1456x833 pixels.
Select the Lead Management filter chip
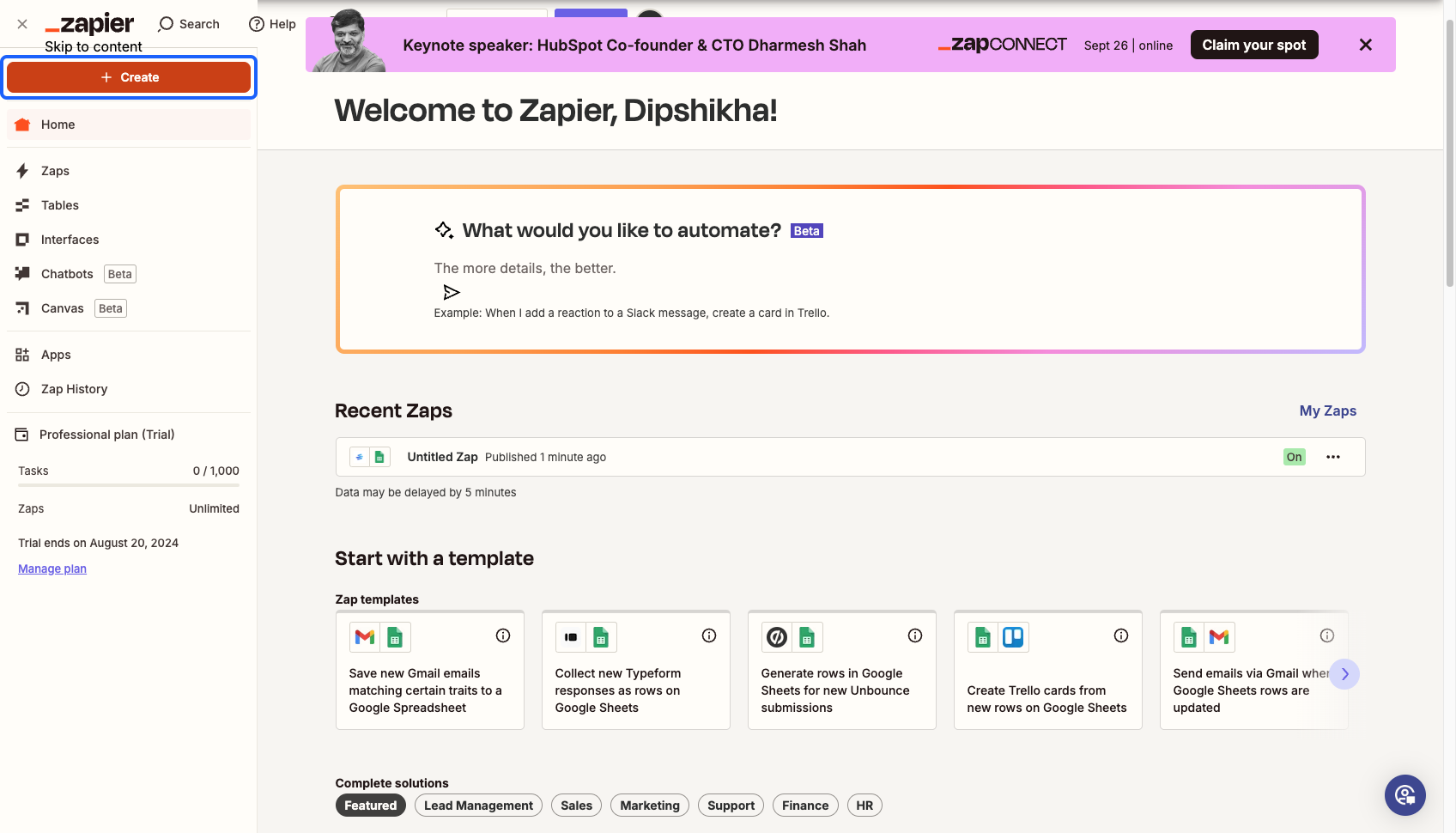click(x=478, y=806)
